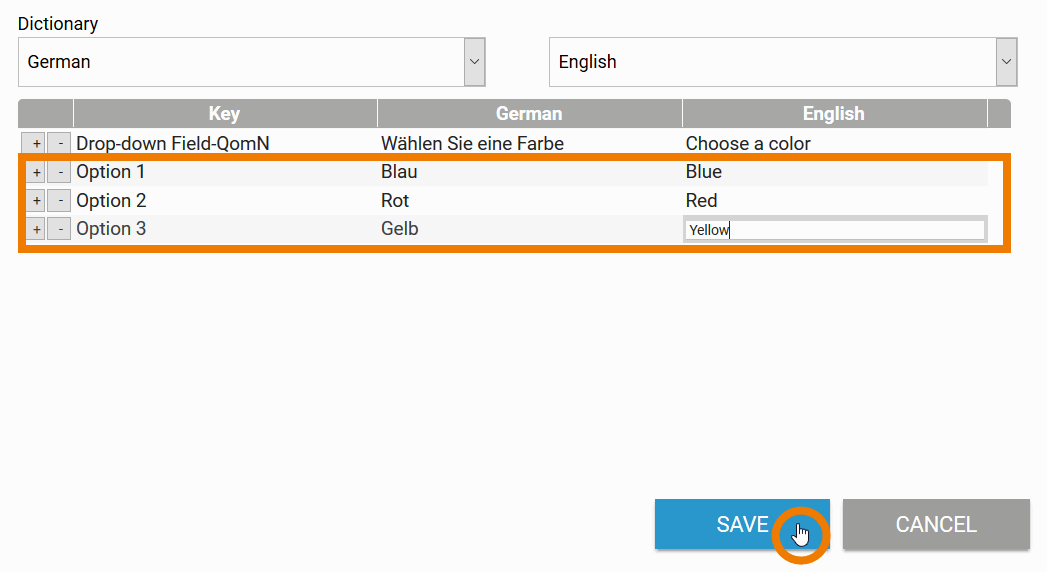Edit the German cell 'Gelb'
Image resolution: width=1047 pixels, height=572 pixels.
point(400,229)
